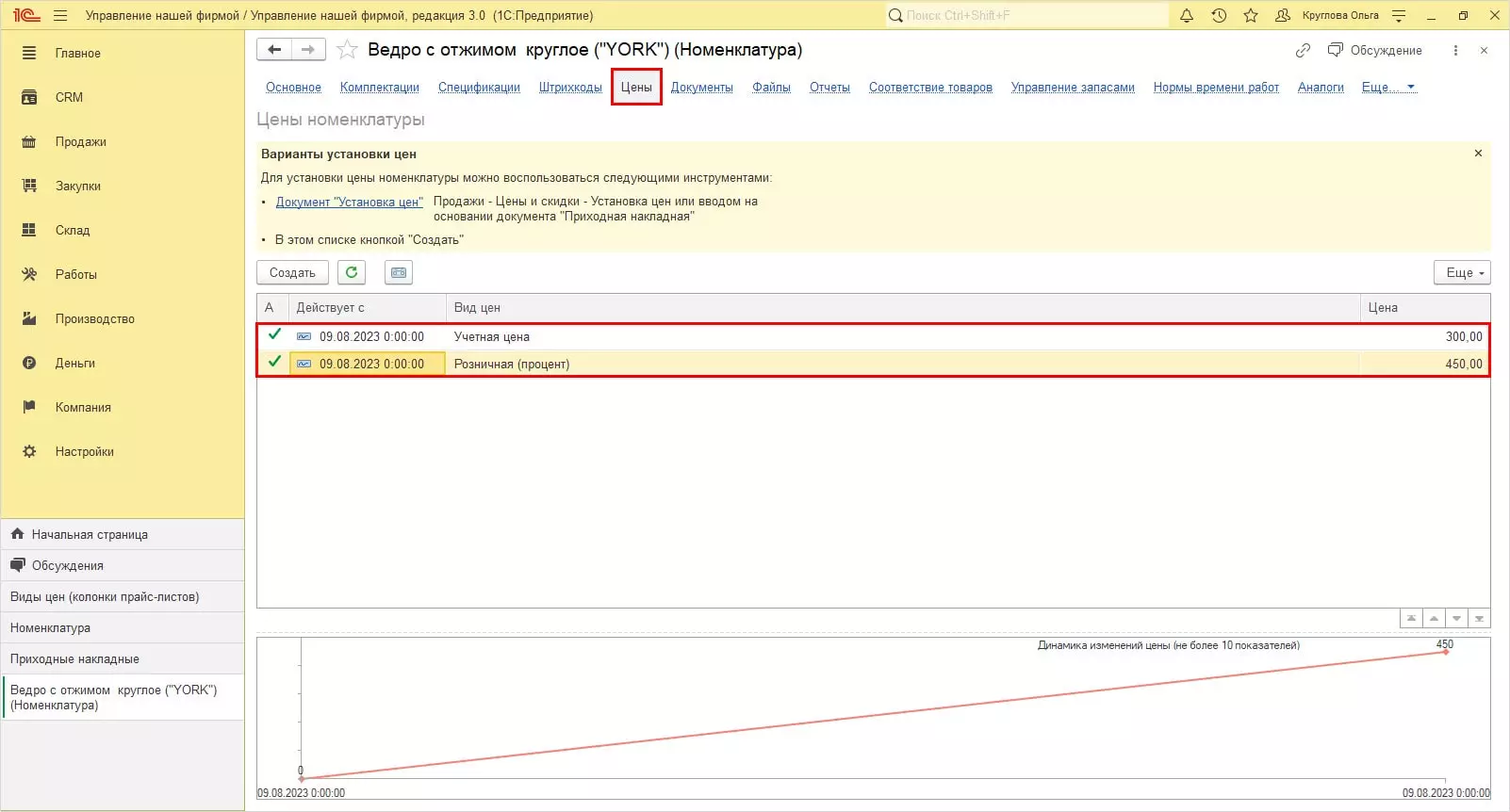This screenshot has height=812, width=1510.
Task: Open service settings menu icon in title bar
Action: click(x=1399, y=16)
